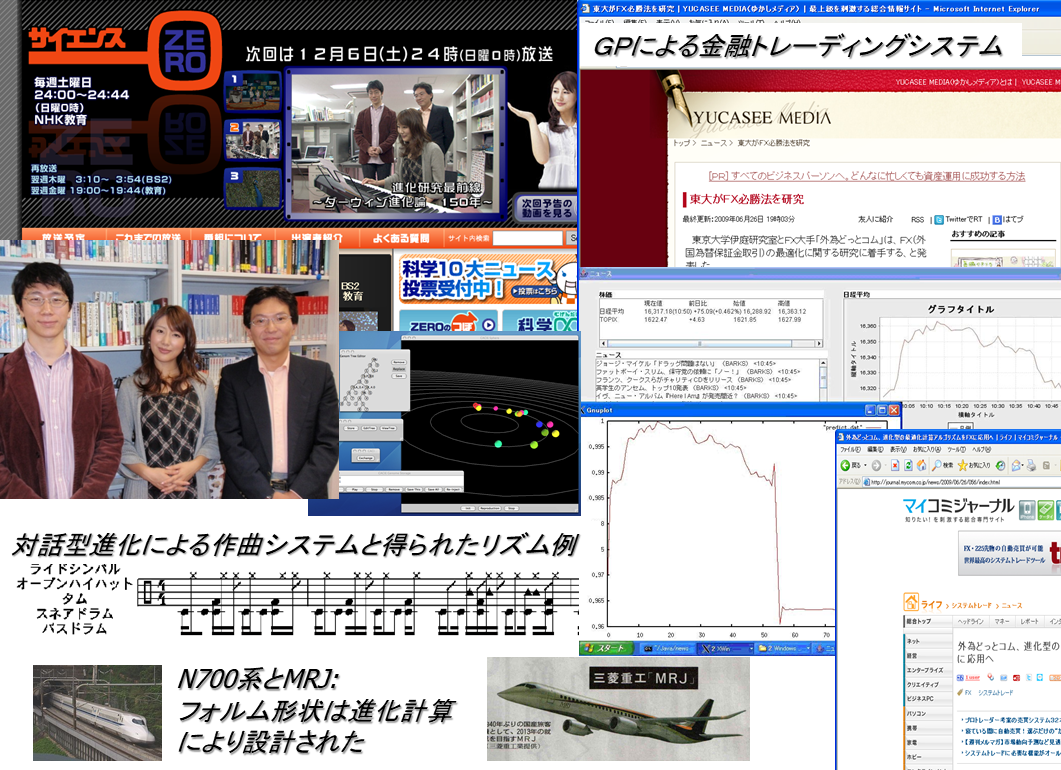Open the ツール menu in Internet Explorer
The width and height of the screenshot is (1061, 770).
[957, 449]
